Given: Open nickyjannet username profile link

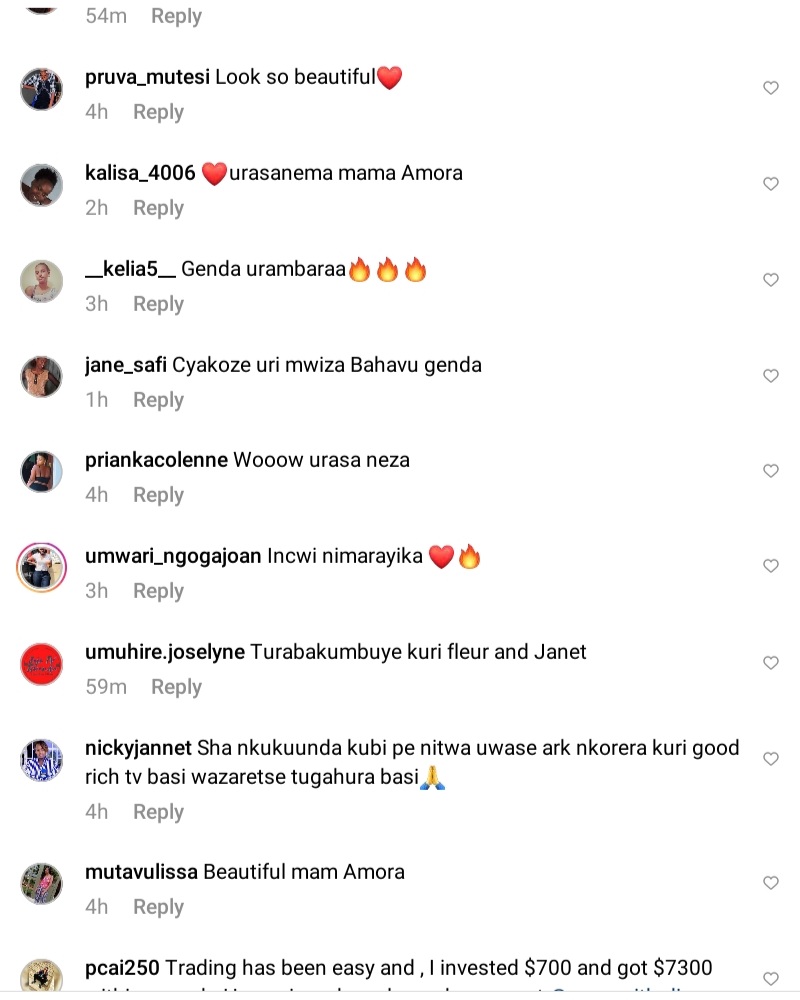Looking at the screenshot, I should (x=138, y=748).
